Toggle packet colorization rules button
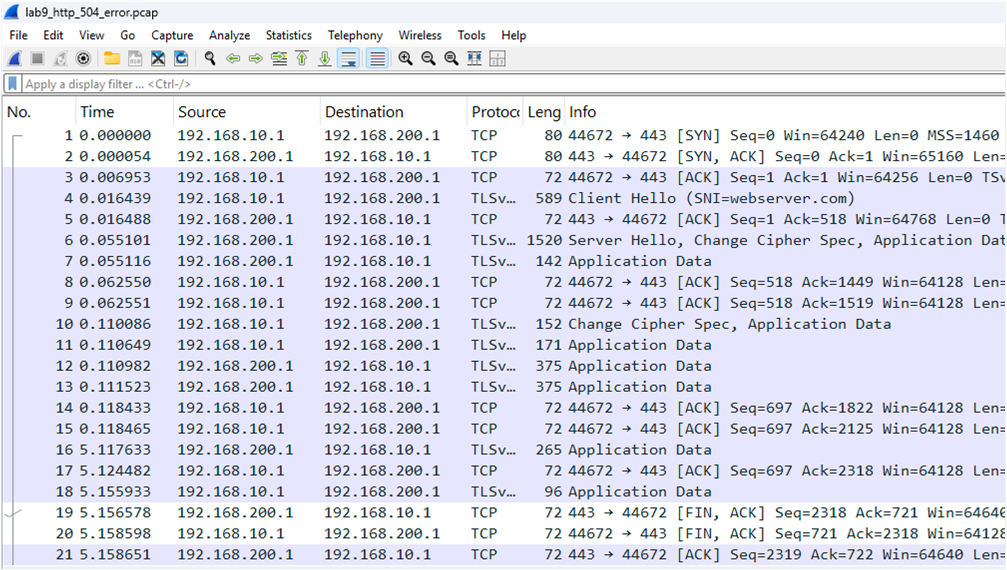This screenshot has width=1007, height=570. click(377, 59)
